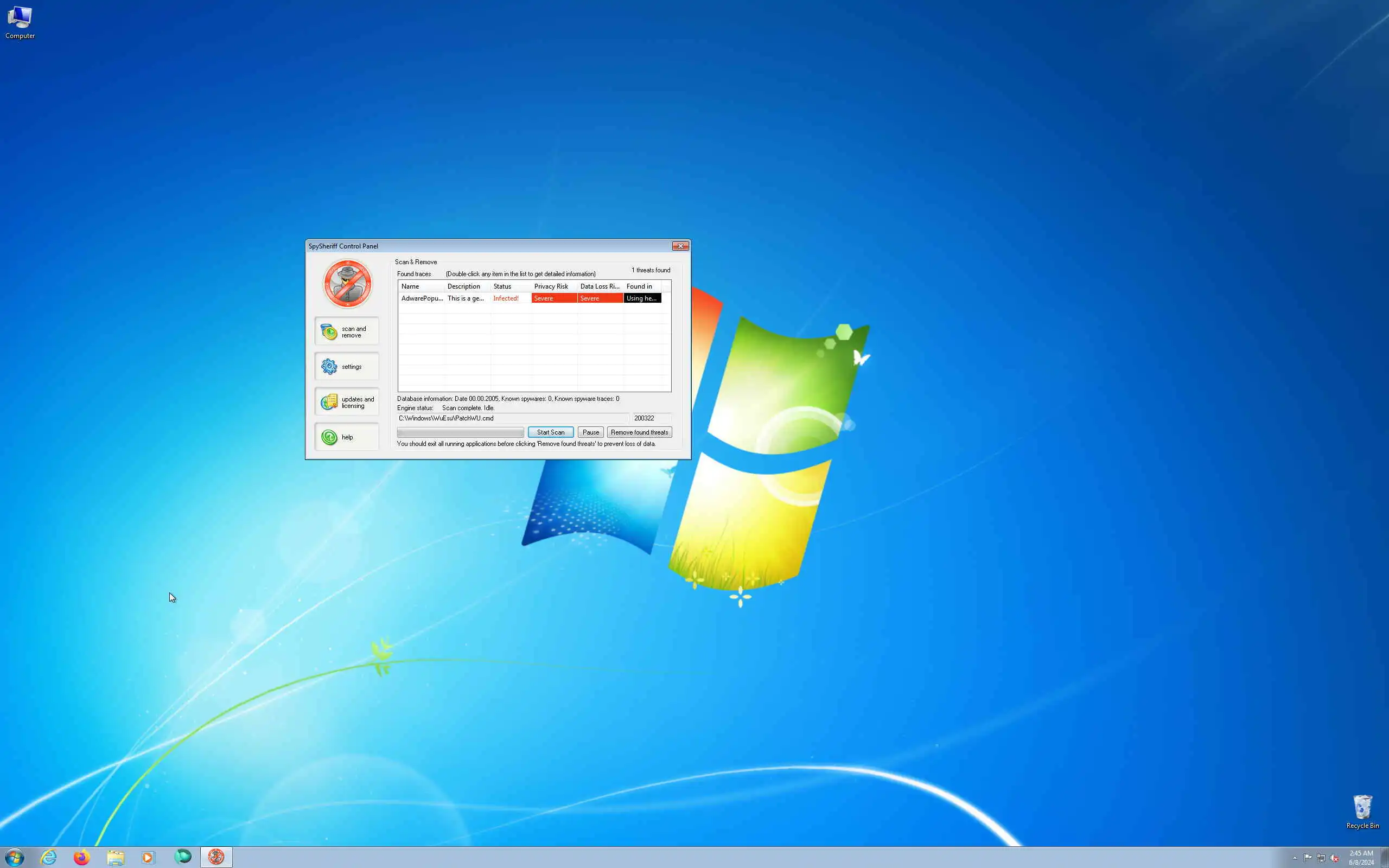Click the Pause button
1389x868 pixels.
[x=590, y=432]
